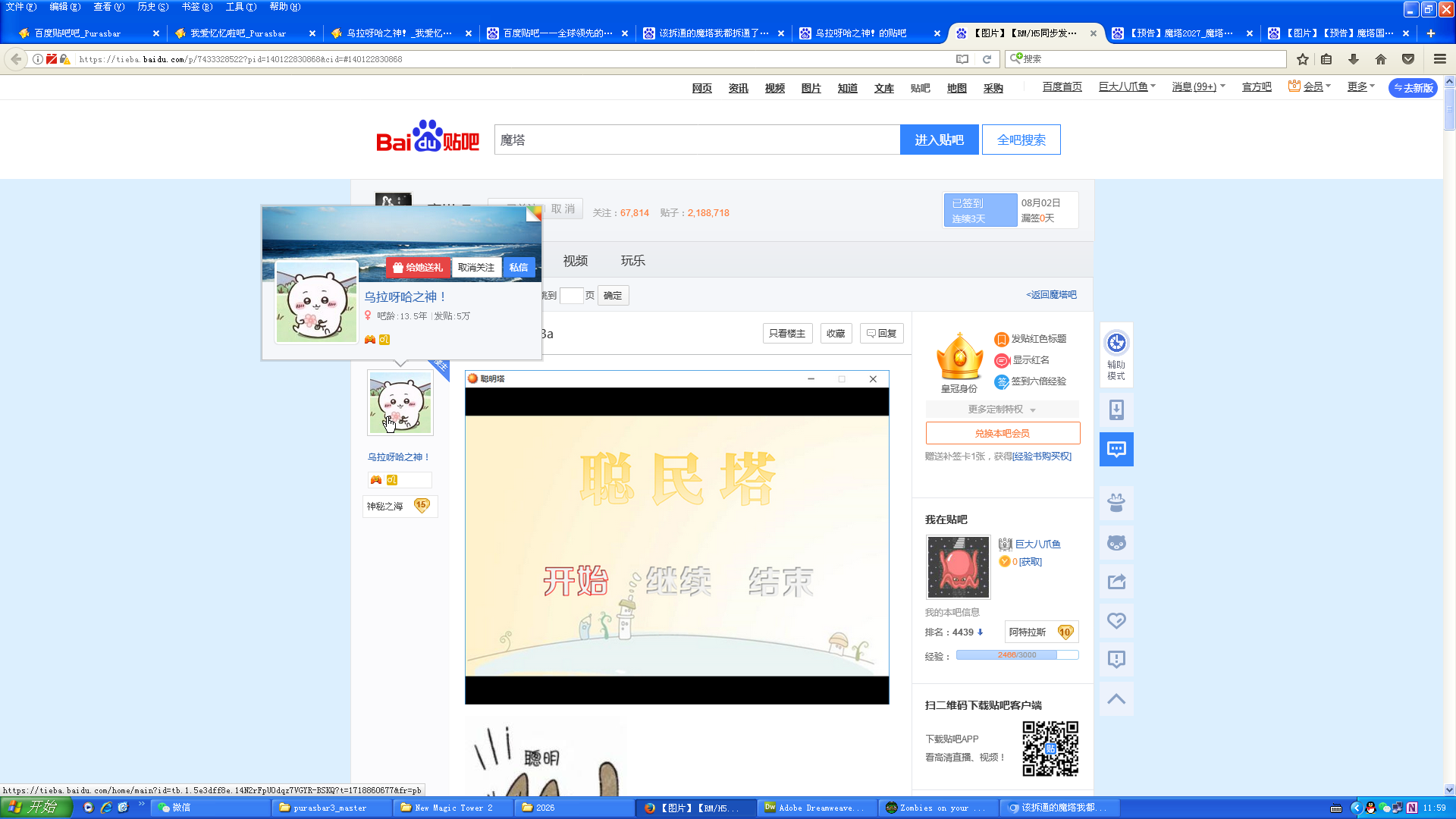Reload the page with the refresh icon
This screenshot has width=1456, height=819.
tap(987, 59)
